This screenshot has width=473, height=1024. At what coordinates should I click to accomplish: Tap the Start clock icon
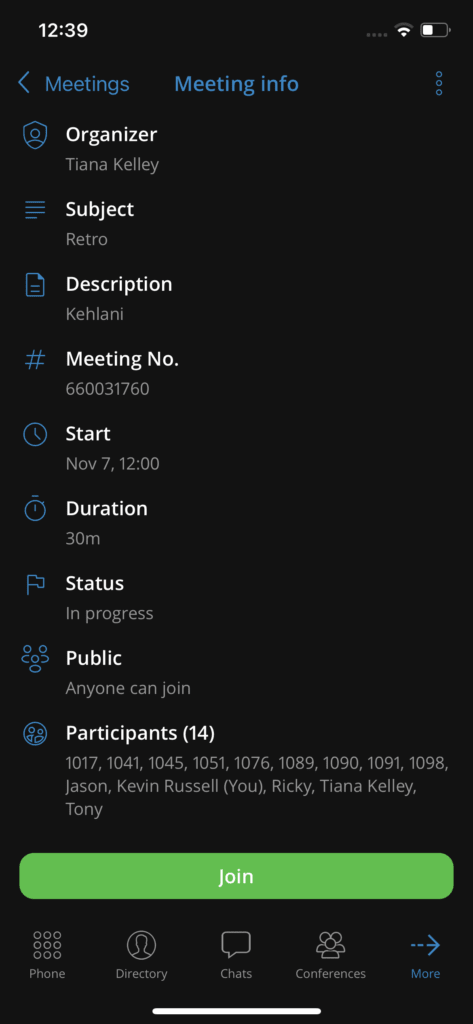(x=35, y=434)
